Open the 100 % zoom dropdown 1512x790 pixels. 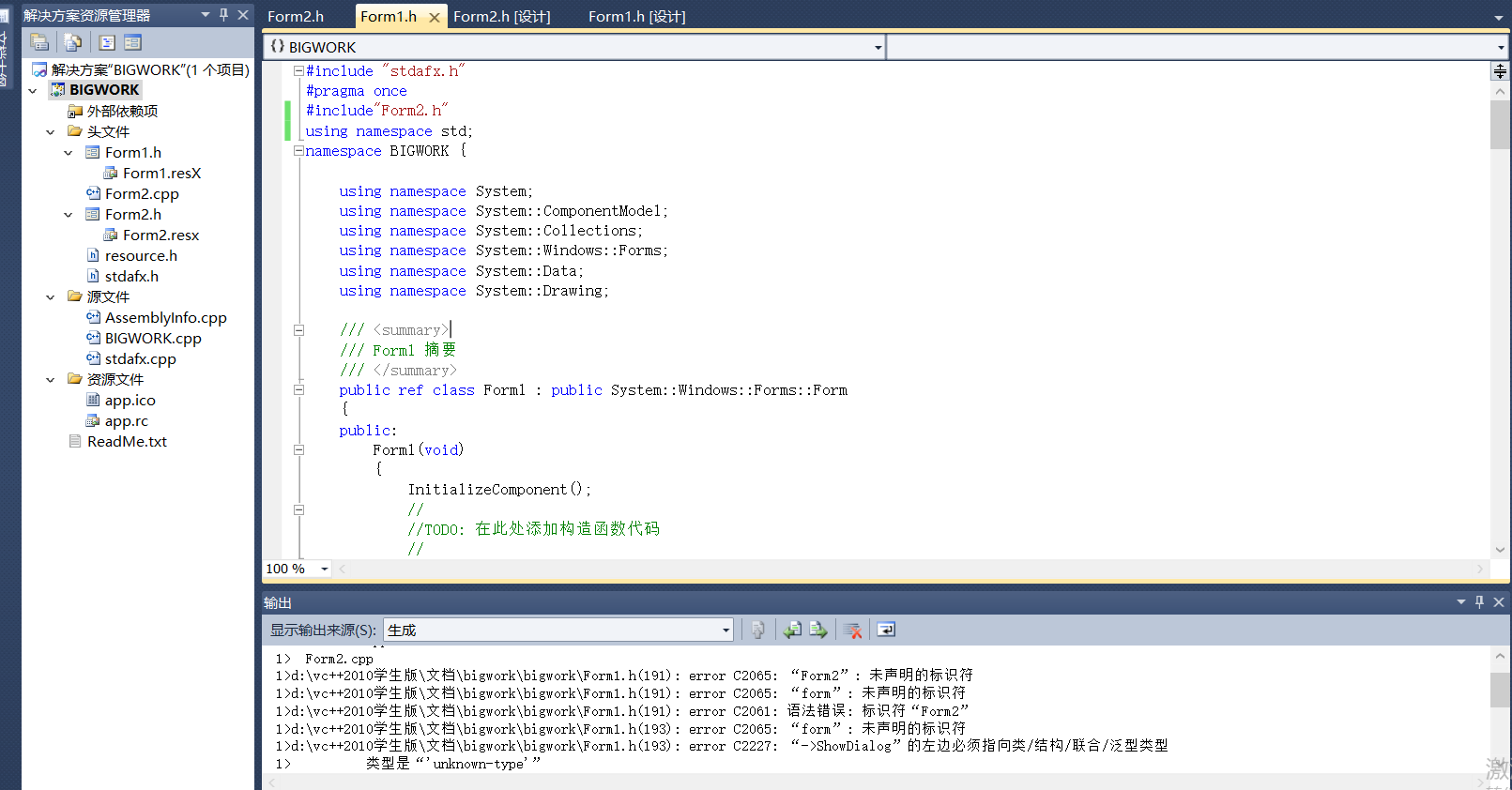pos(325,569)
